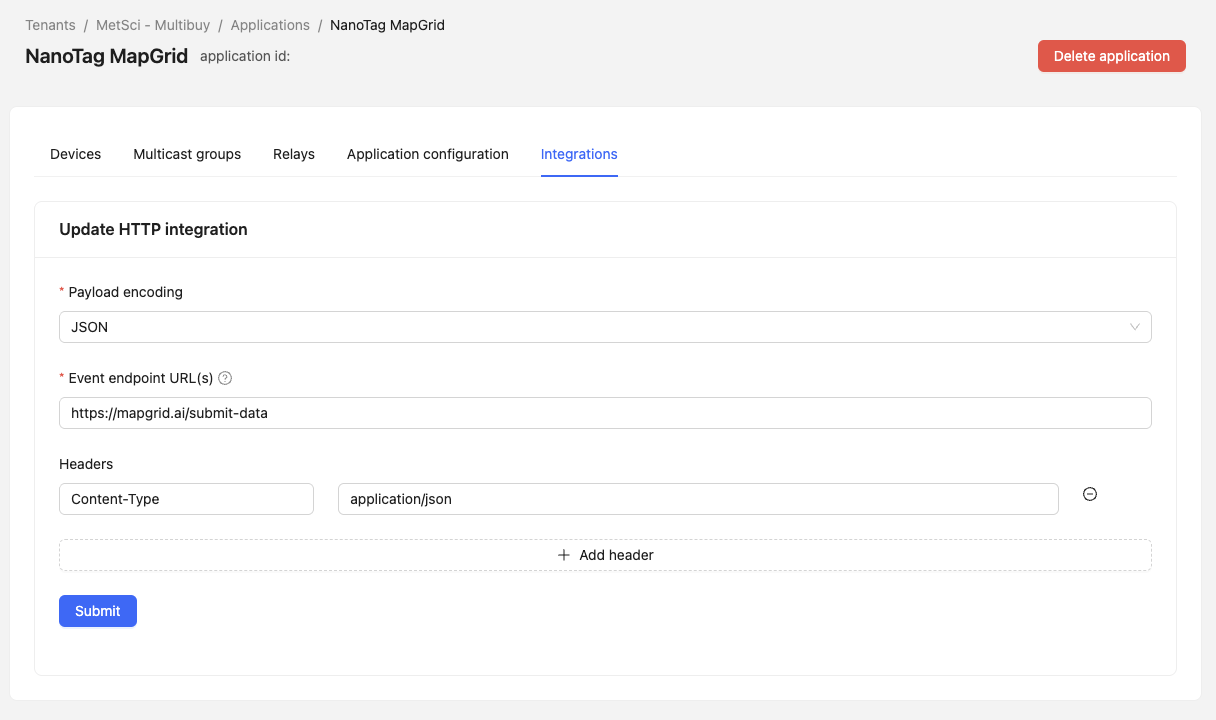This screenshot has height=720, width=1216.
Task: Click the required asterisk before Event endpoint URL(s)
Action: pos(60,378)
